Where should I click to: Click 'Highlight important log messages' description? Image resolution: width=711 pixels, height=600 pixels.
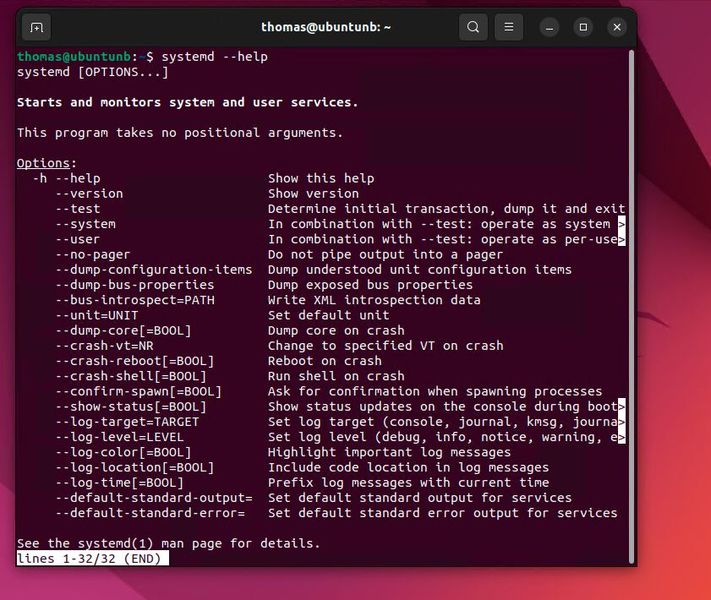(x=389, y=452)
